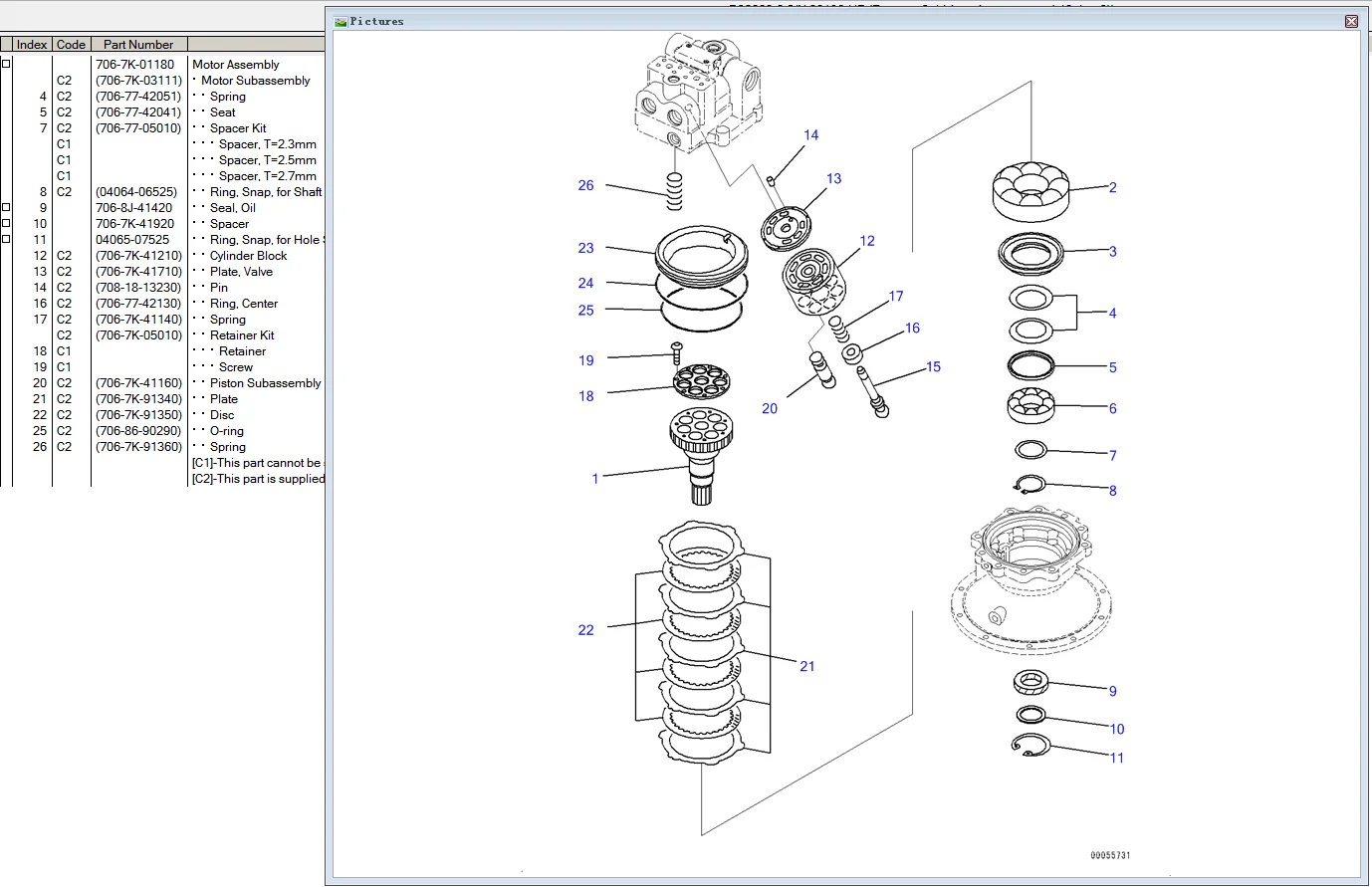Select the Retainer Kit parent row

pos(242,335)
